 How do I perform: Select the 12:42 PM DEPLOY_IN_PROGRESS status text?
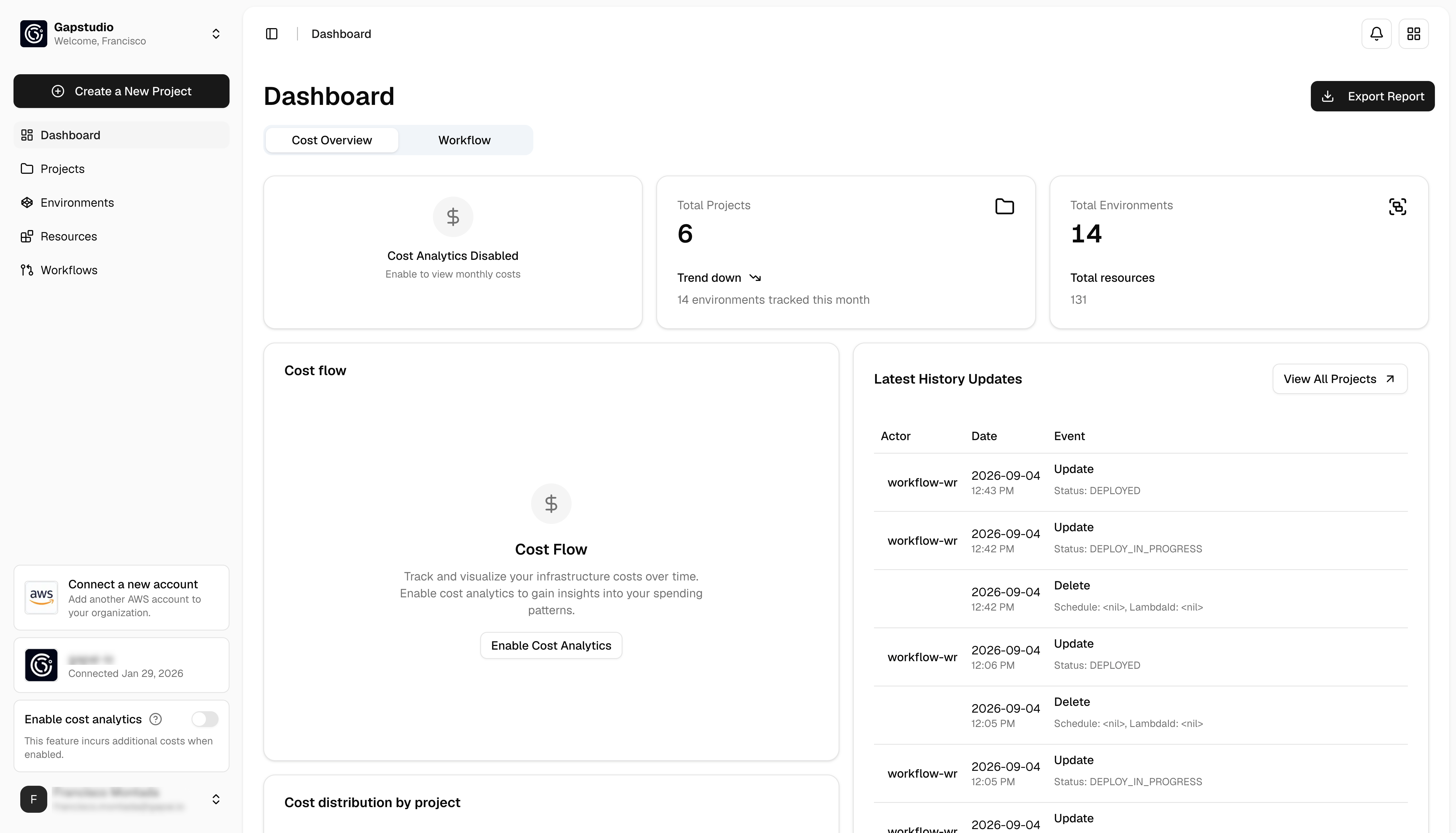click(x=1128, y=549)
